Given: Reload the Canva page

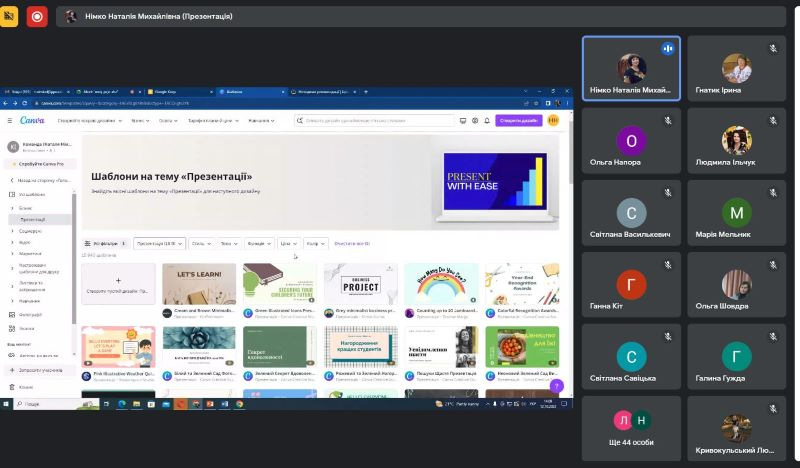Looking at the screenshot, I should 24,103.
